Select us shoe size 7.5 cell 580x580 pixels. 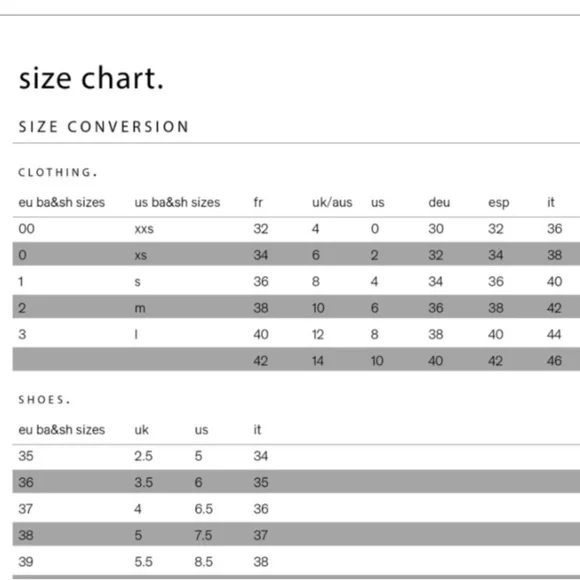pos(203,535)
